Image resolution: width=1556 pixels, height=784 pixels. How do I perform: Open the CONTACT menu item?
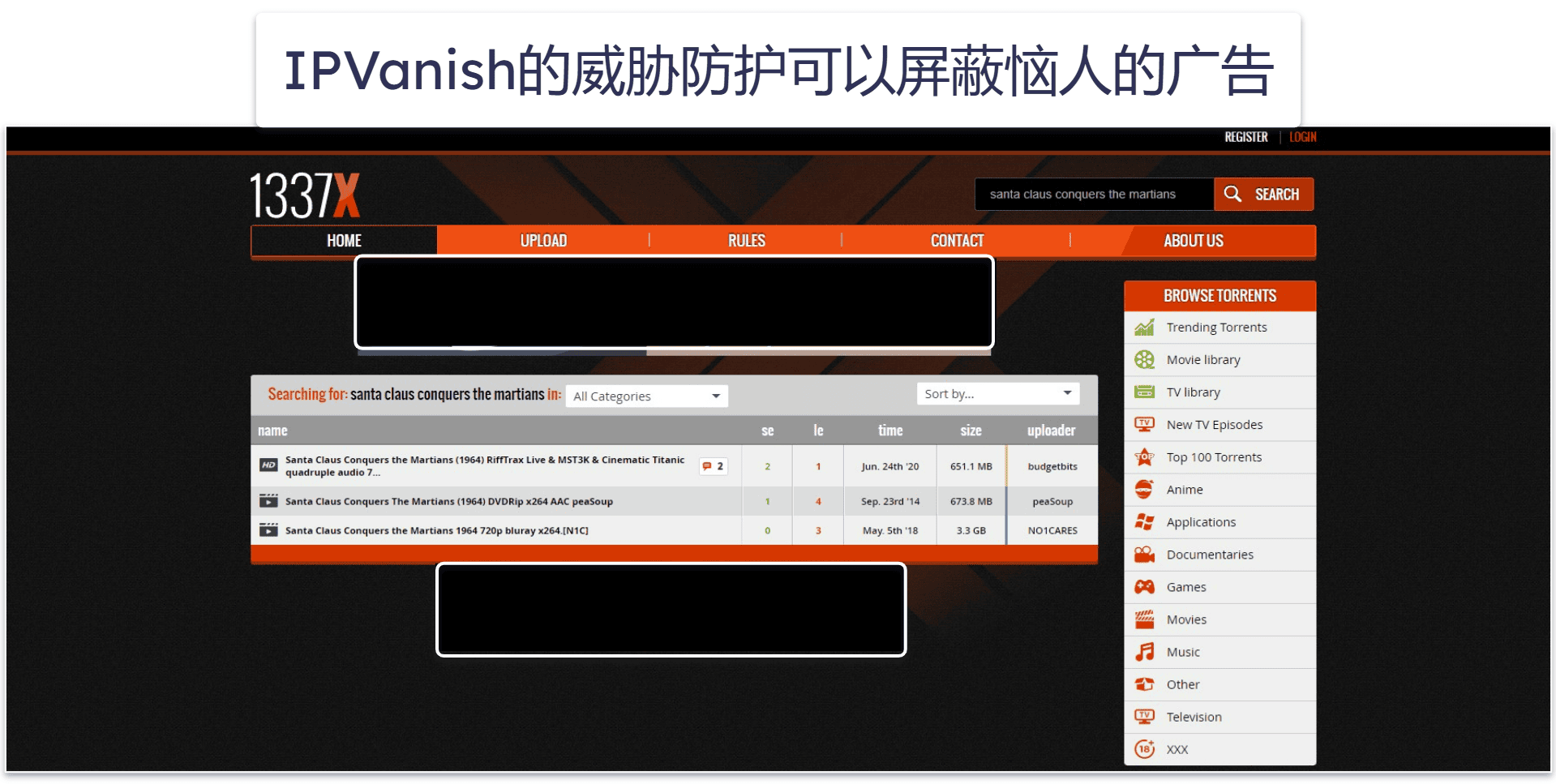point(957,241)
